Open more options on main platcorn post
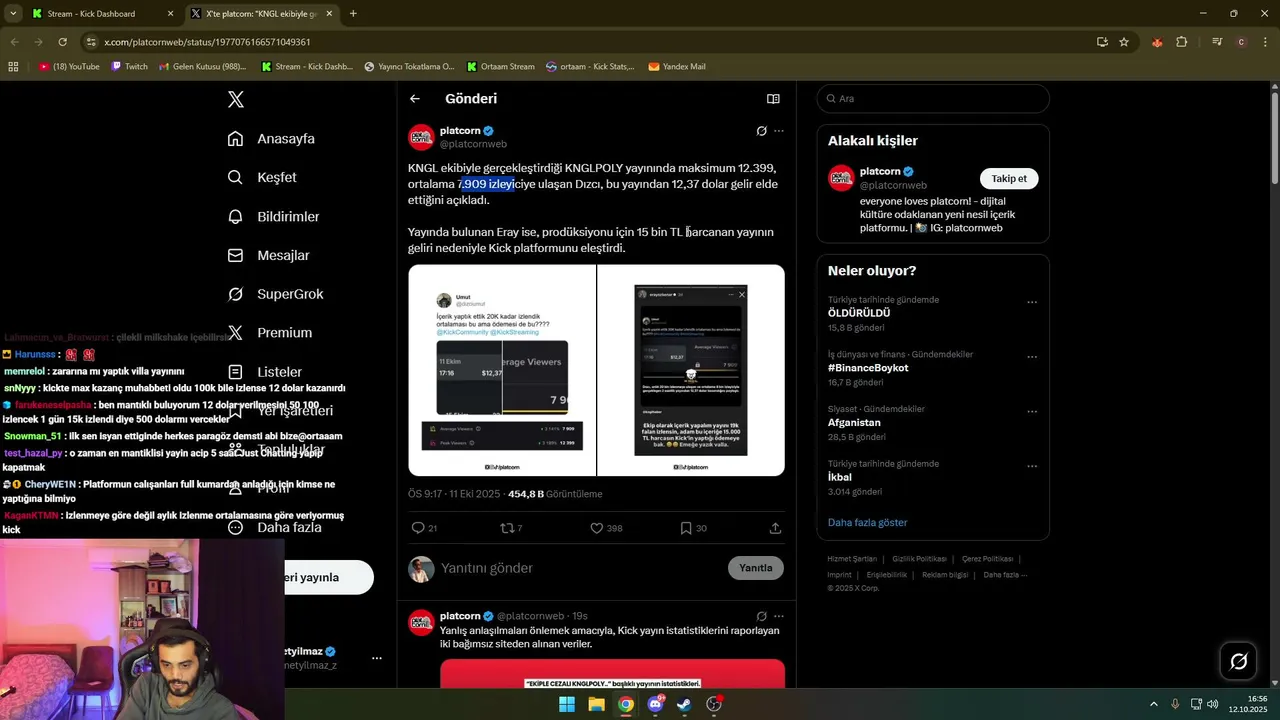The width and height of the screenshot is (1280, 720). pyautogui.click(x=779, y=131)
